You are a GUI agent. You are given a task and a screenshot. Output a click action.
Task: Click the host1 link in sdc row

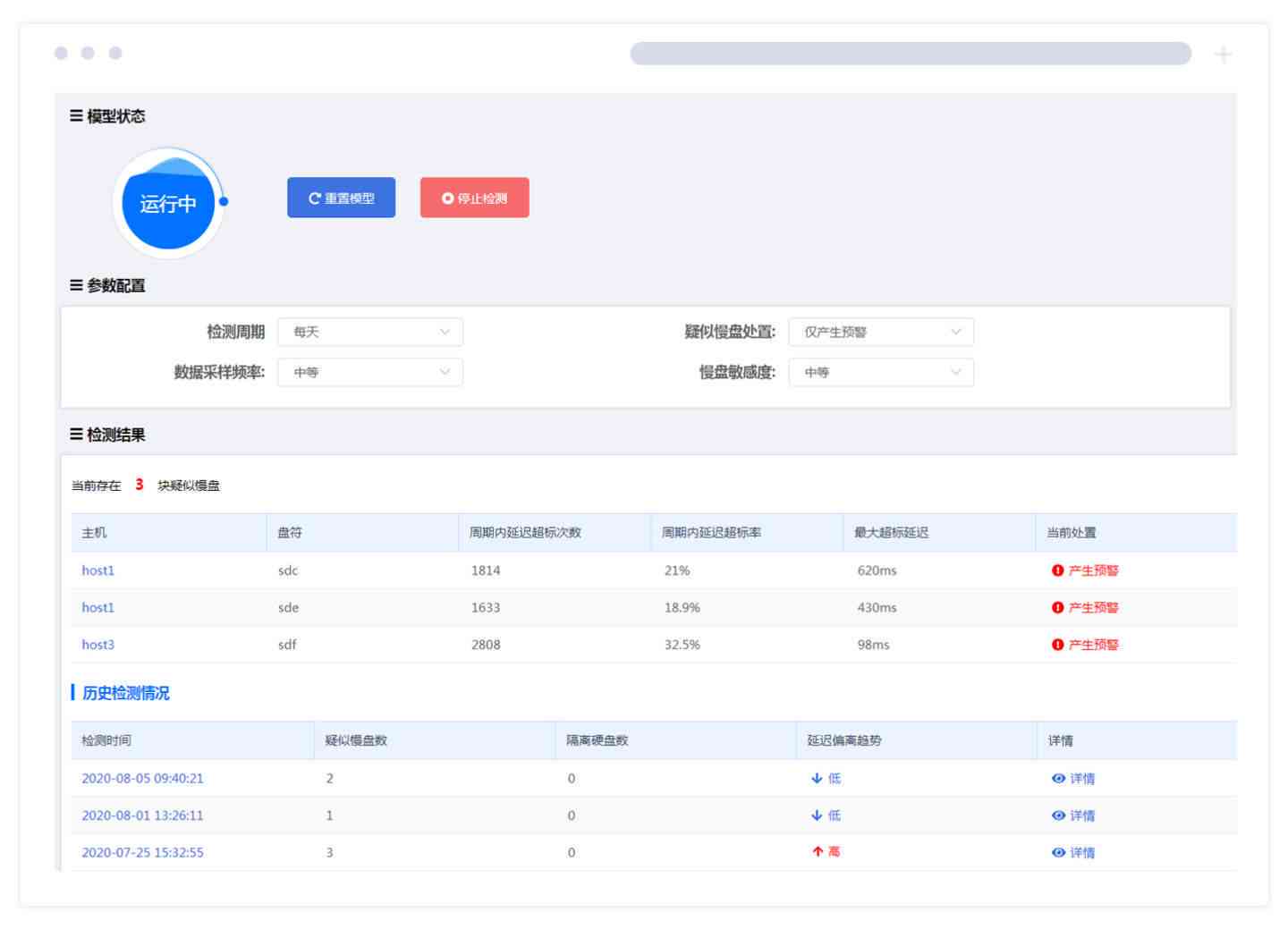click(x=97, y=570)
